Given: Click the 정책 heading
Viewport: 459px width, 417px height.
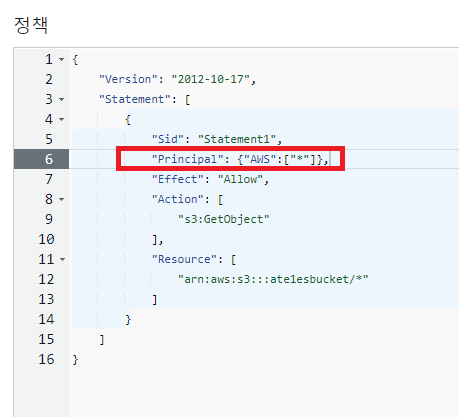Looking at the screenshot, I should point(31,25).
